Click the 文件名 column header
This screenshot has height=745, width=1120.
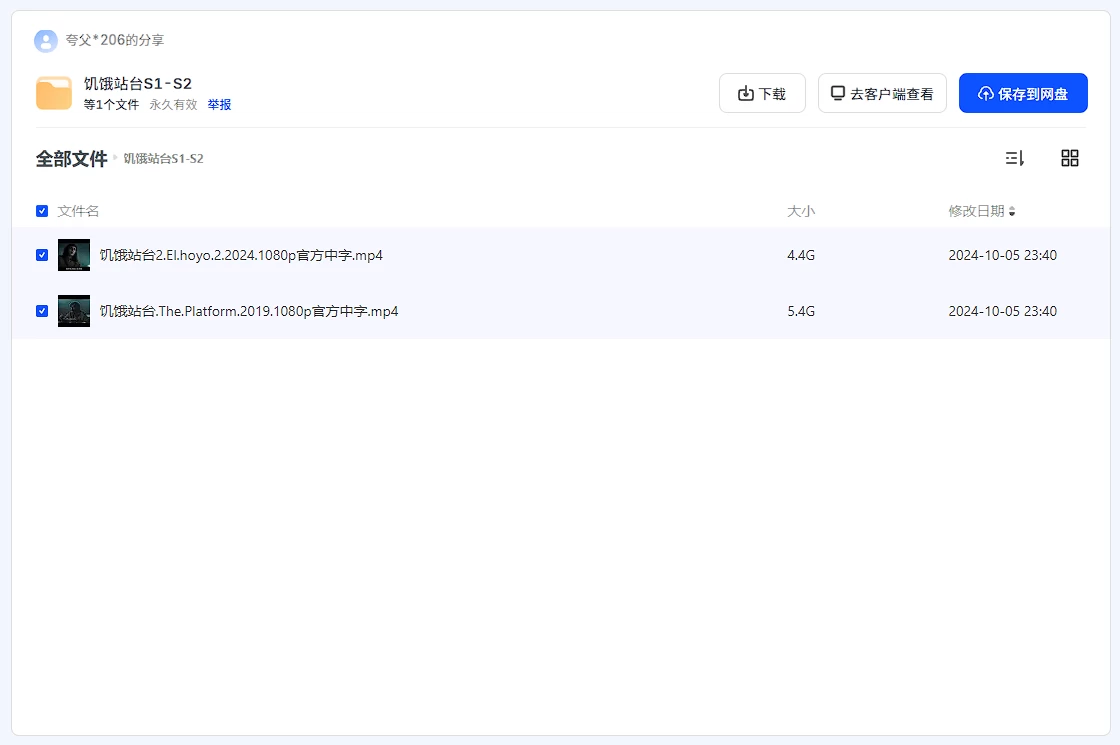click(x=78, y=211)
